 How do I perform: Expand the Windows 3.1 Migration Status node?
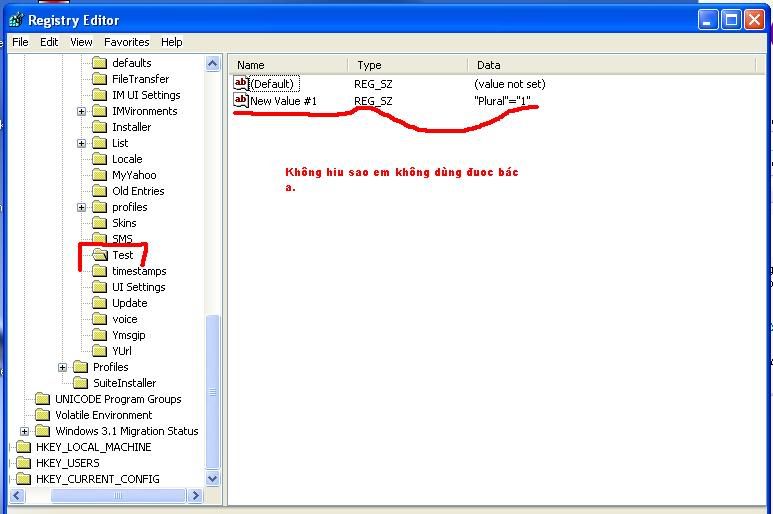pos(25,431)
